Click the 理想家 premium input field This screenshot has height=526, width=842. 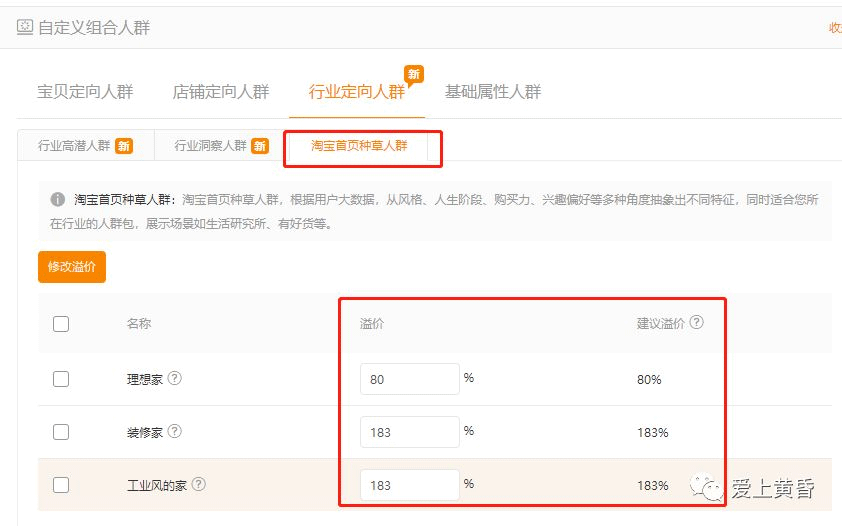click(409, 380)
